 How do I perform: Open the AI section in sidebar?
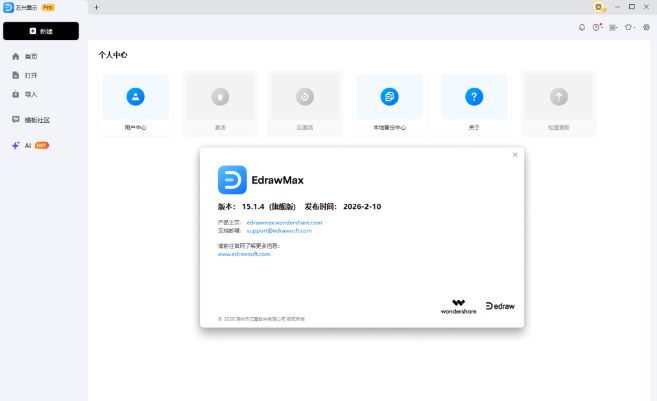point(28,145)
